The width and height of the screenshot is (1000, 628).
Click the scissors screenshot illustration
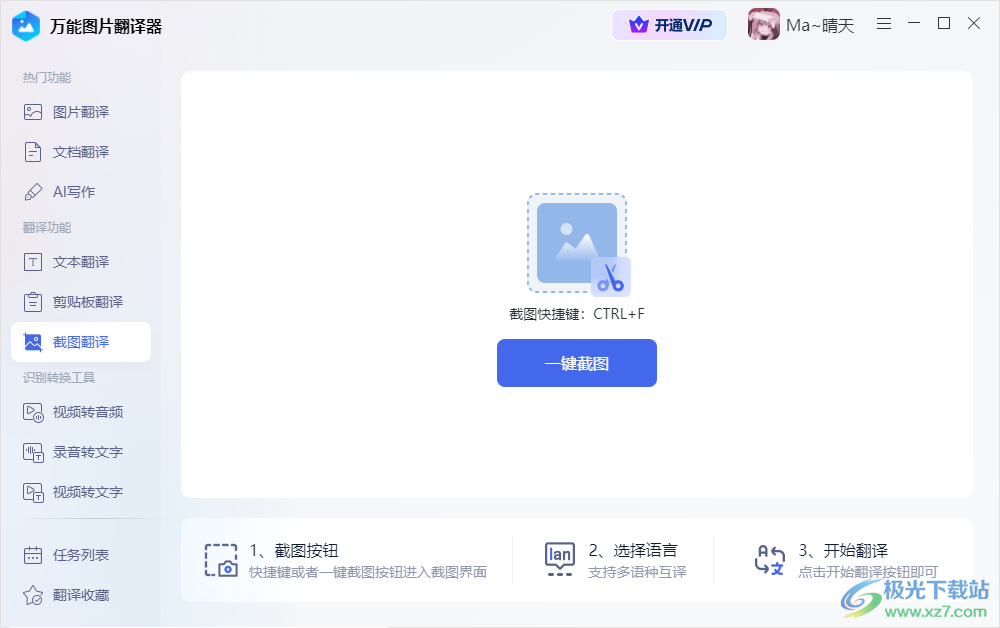(578, 245)
